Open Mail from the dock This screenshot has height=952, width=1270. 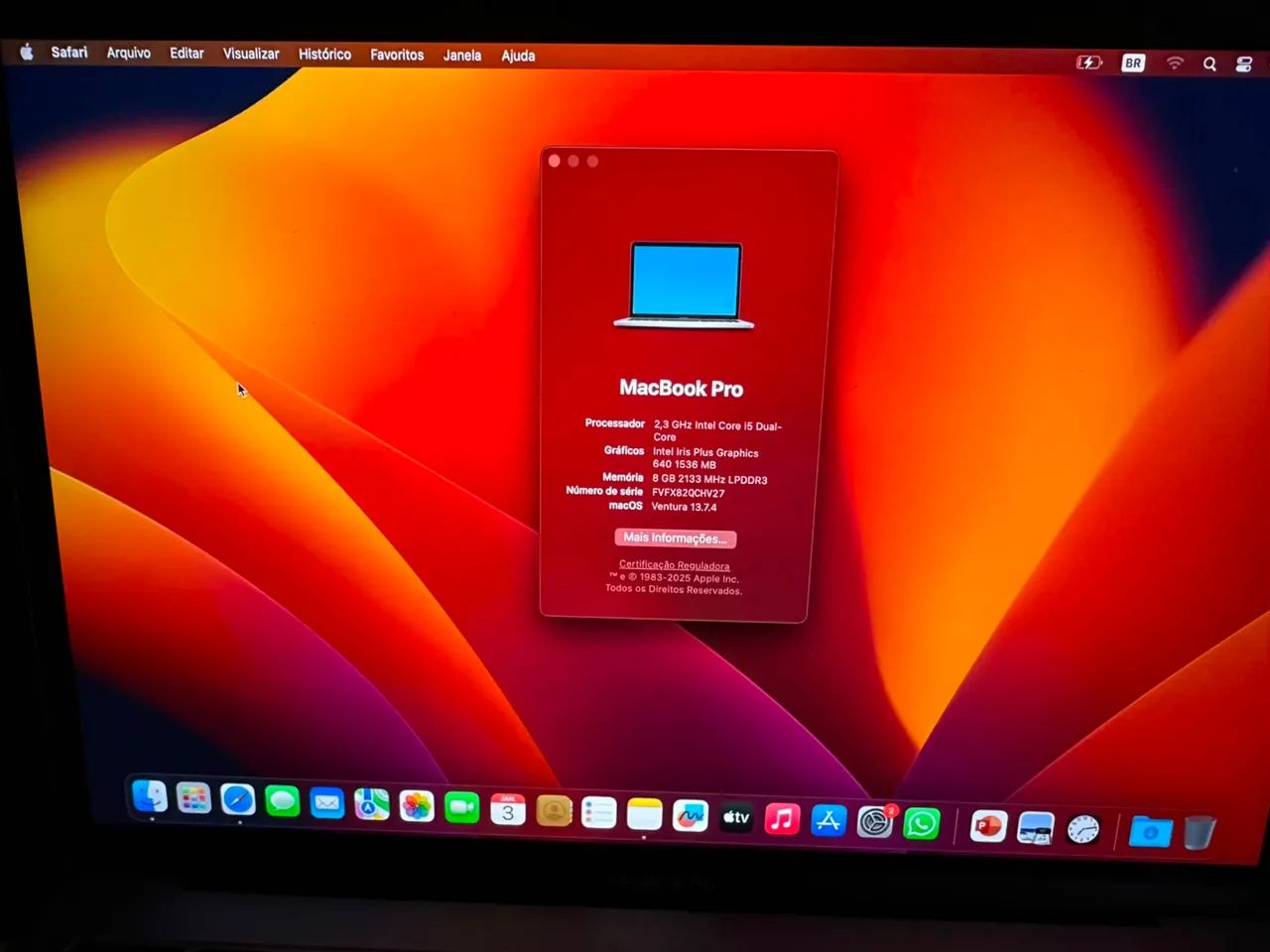[x=326, y=803]
